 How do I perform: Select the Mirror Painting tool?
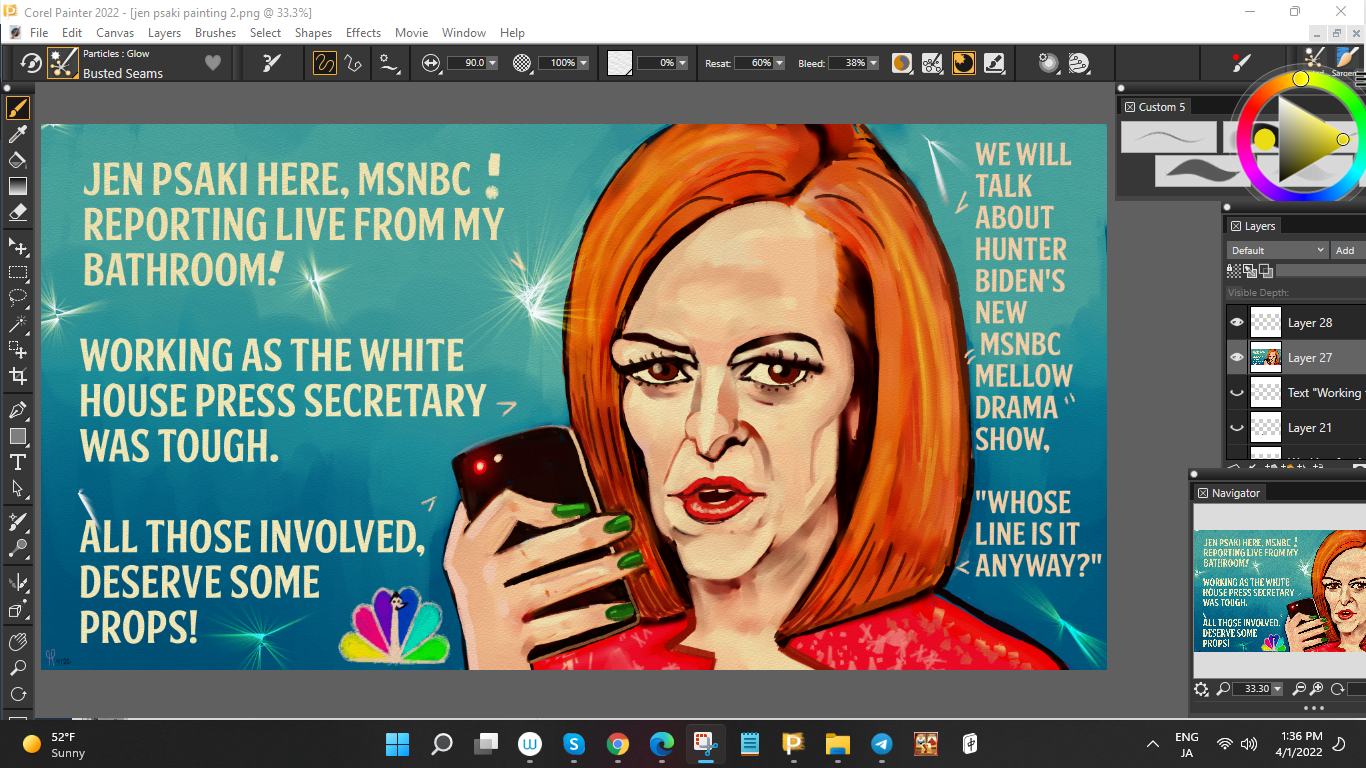18,582
